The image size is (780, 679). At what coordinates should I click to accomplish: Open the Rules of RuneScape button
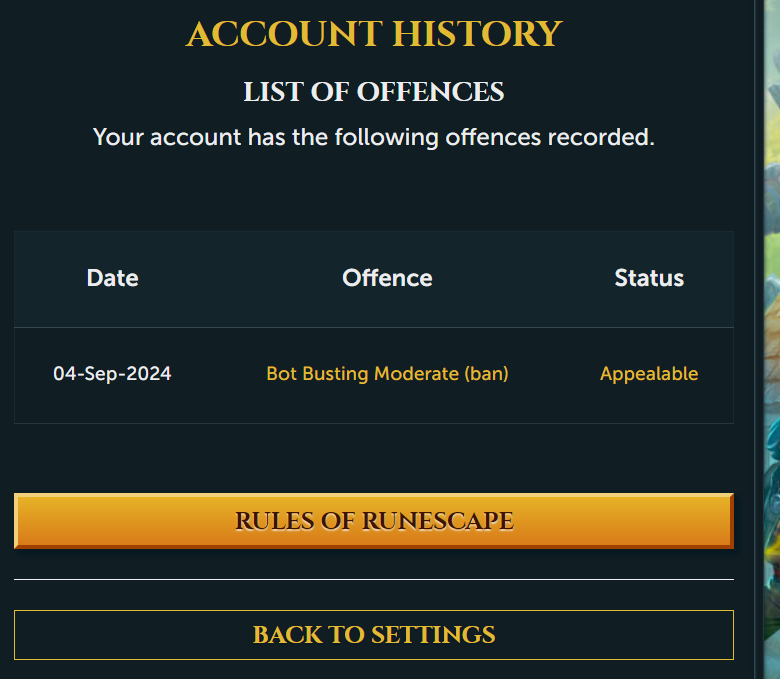pos(374,521)
